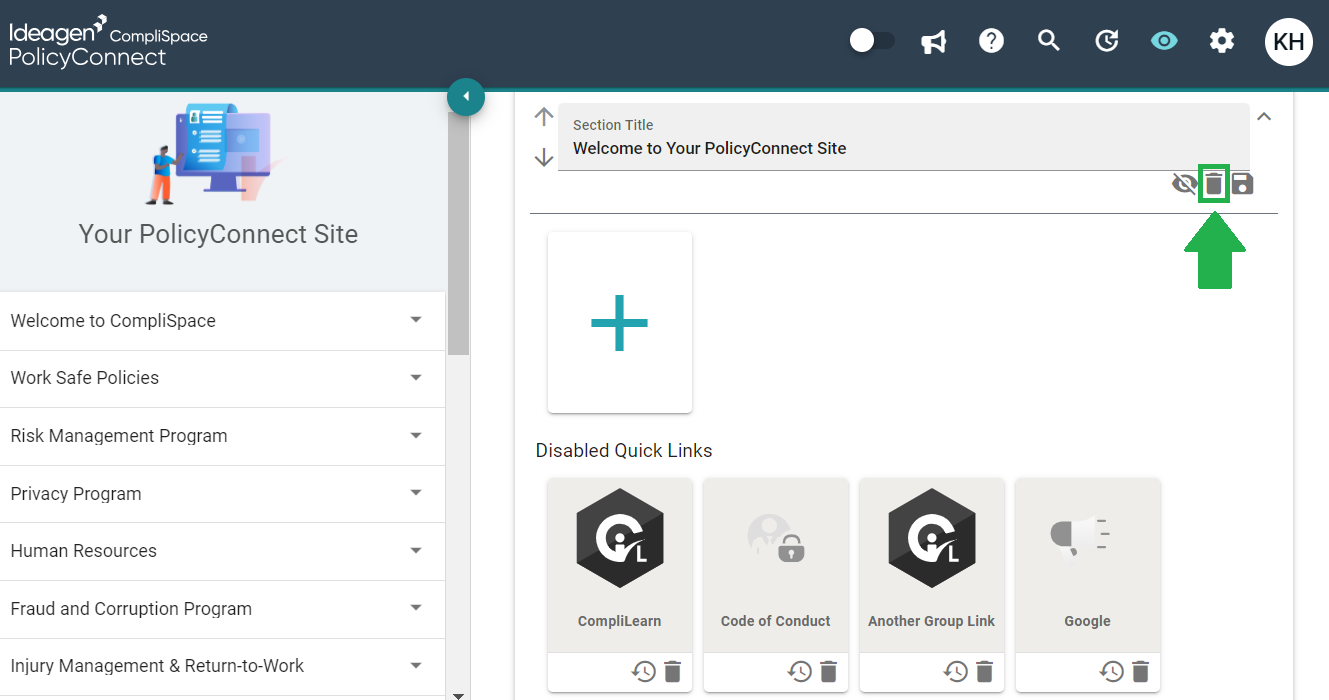
Task: Open the Privacy Program menu item
Action: (222, 494)
